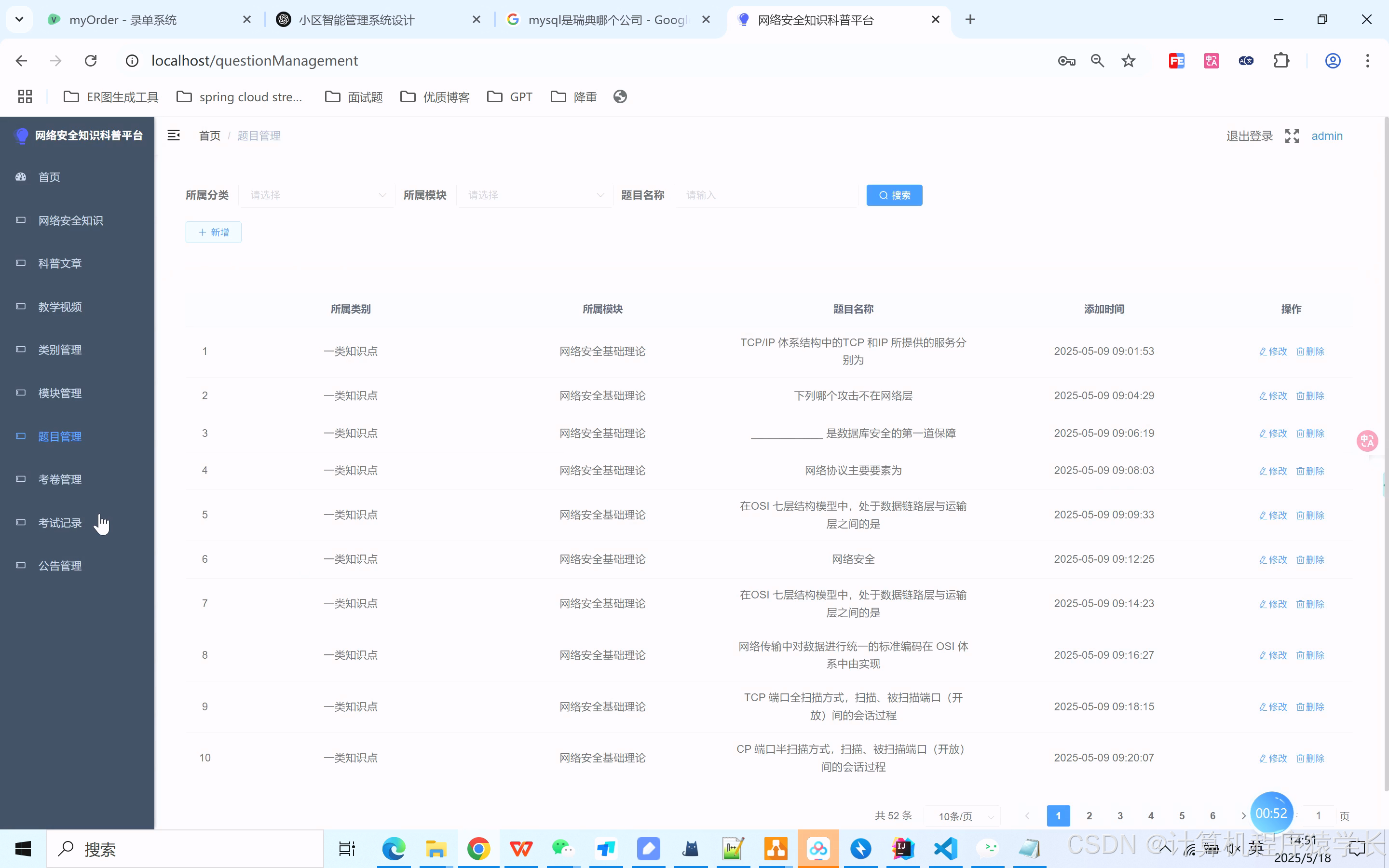Click the FE extension icon in the toolbar
1389x868 pixels.
point(1176,60)
